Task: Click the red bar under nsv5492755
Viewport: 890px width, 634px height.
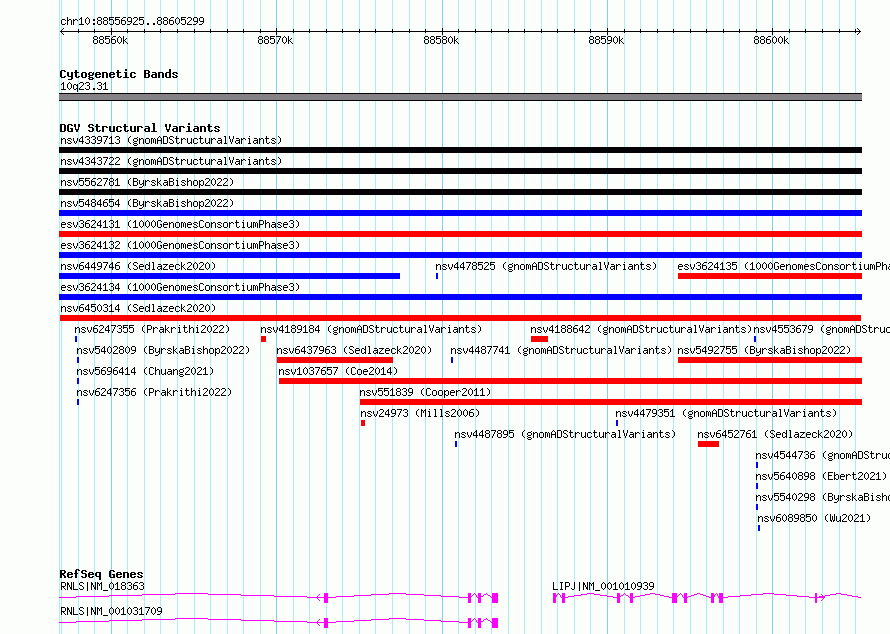Action: click(x=770, y=360)
